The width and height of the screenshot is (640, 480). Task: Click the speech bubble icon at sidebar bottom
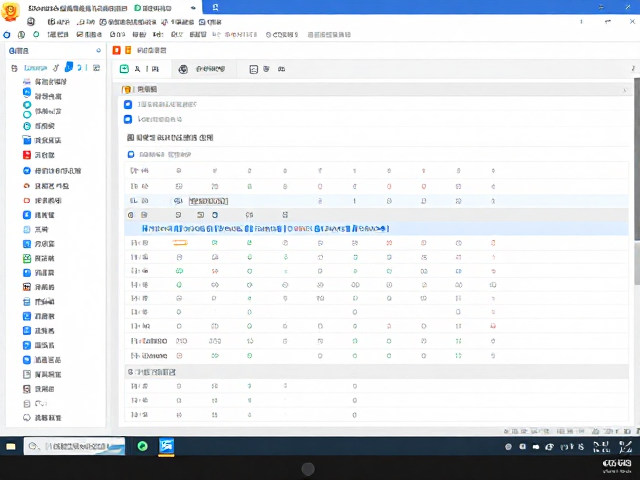point(27,418)
